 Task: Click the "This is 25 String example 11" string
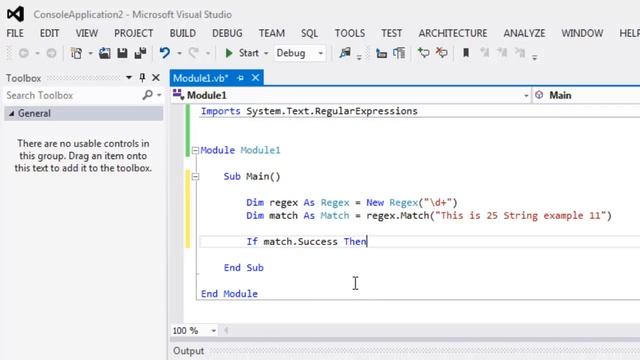[x=520, y=216]
